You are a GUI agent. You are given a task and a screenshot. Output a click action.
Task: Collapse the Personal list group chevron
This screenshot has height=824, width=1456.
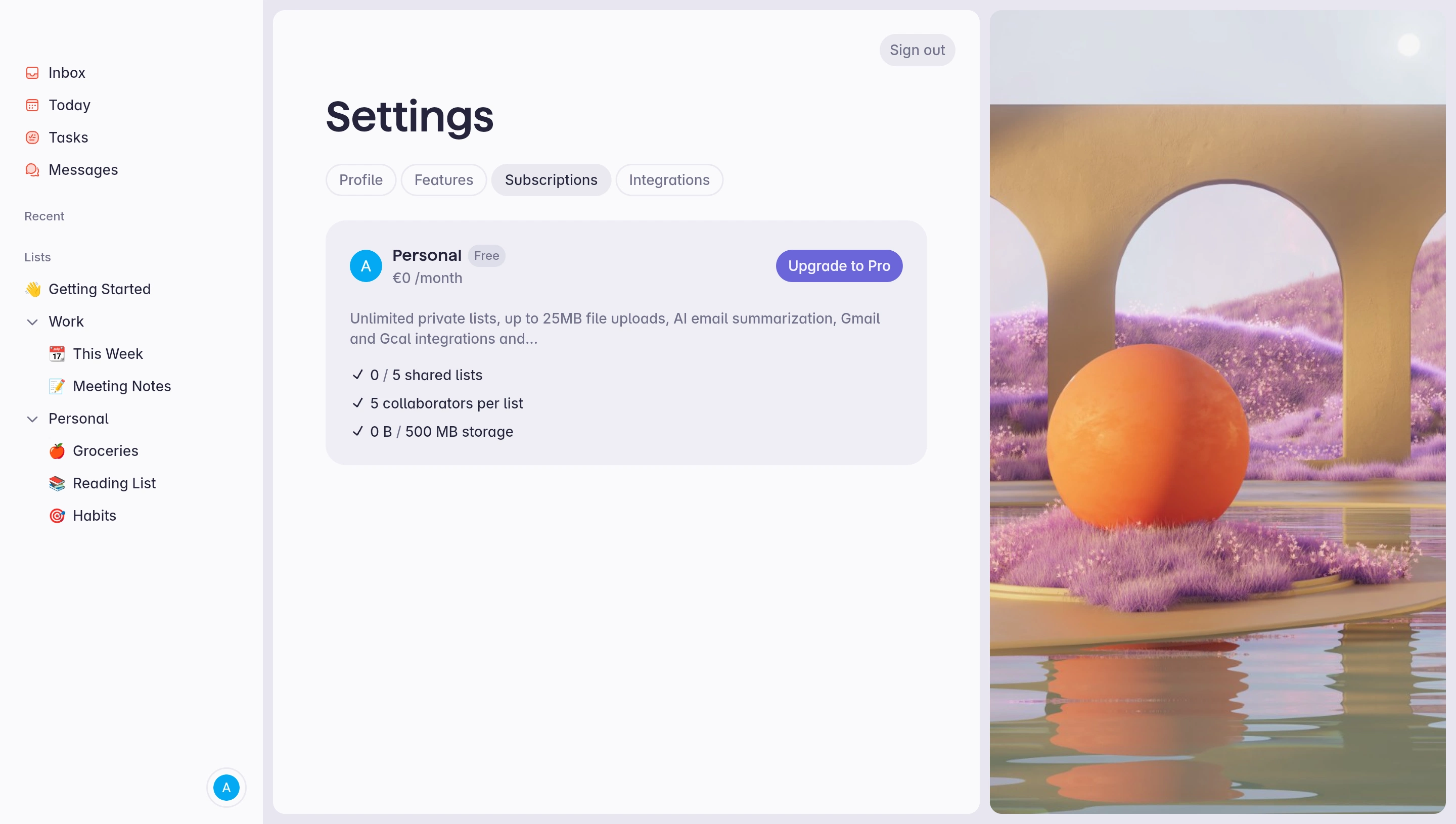pos(32,420)
